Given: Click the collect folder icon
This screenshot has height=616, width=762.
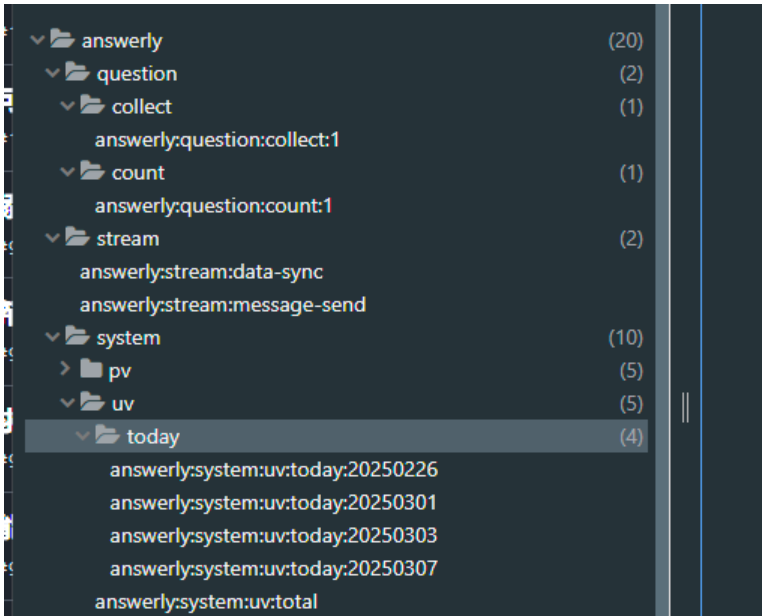Looking at the screenshot, I should coord(93,107).
